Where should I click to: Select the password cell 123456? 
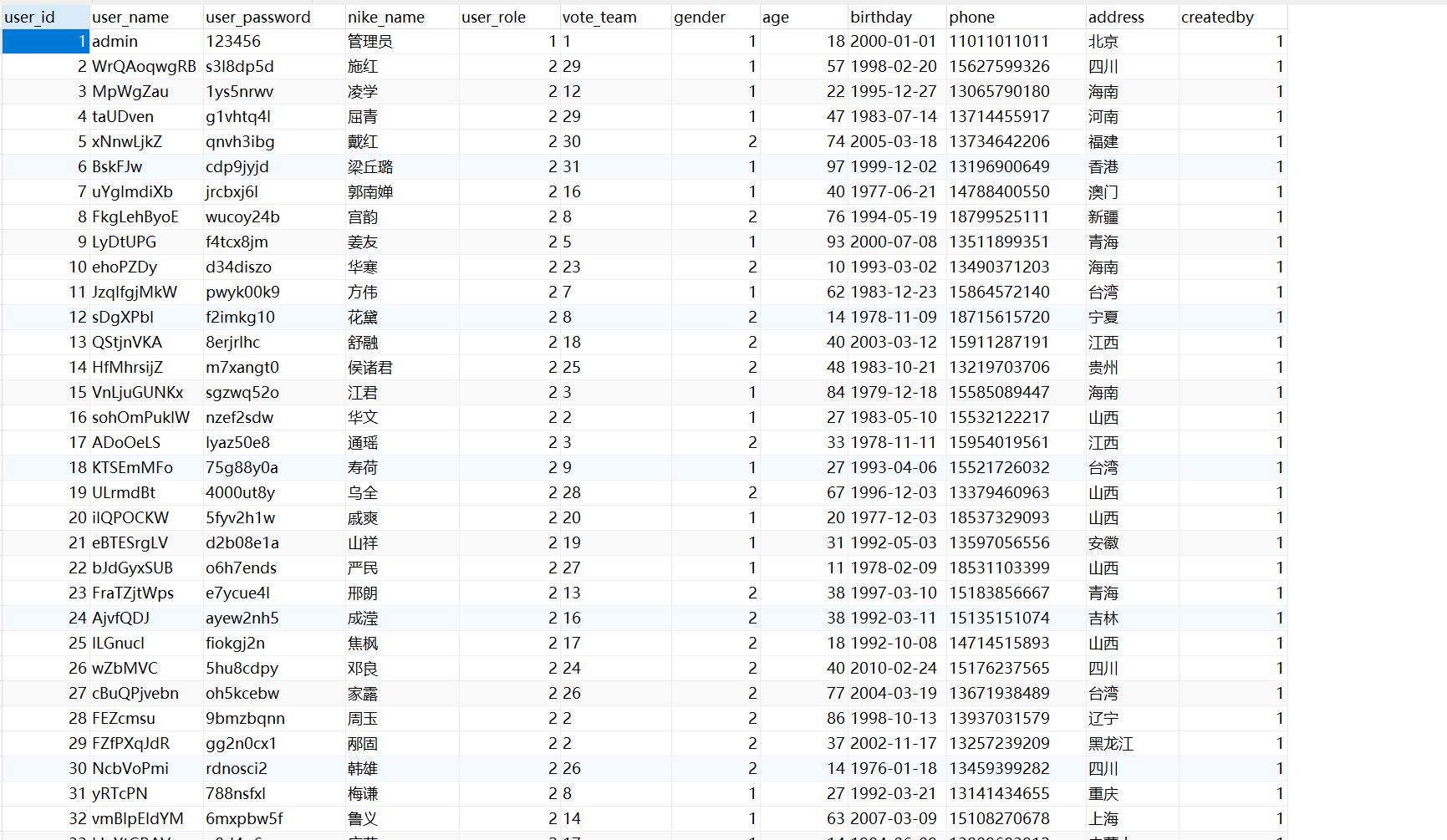point(273,41)
